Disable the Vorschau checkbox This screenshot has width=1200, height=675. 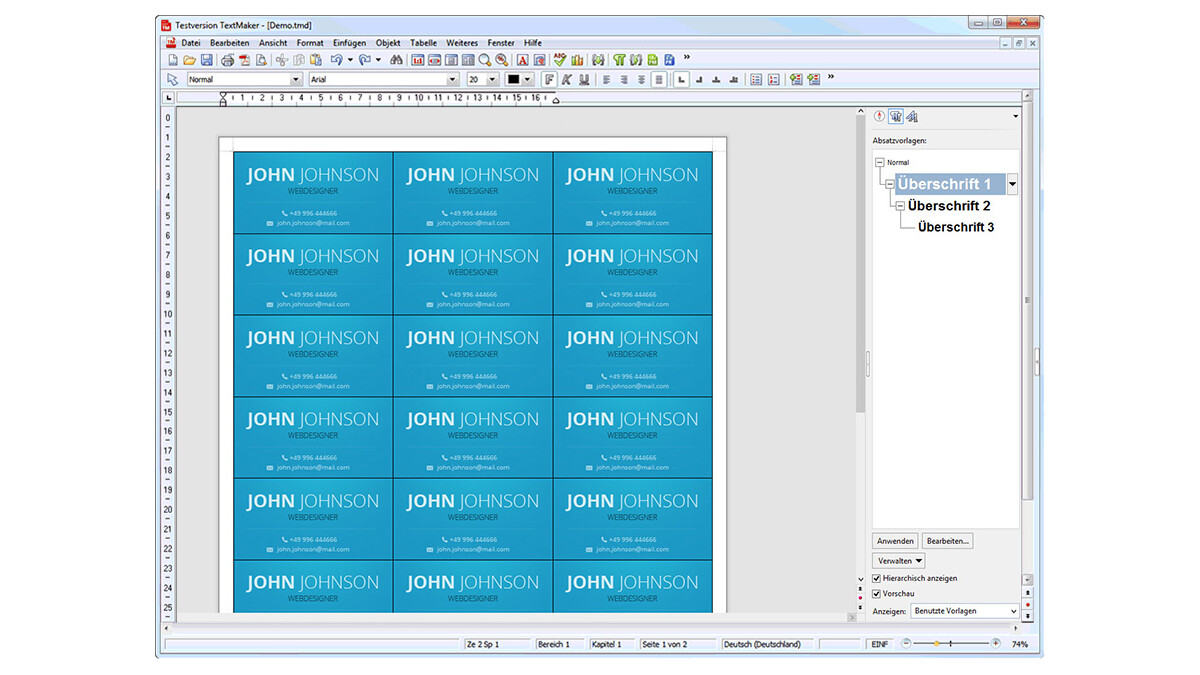tap(877, 593)
